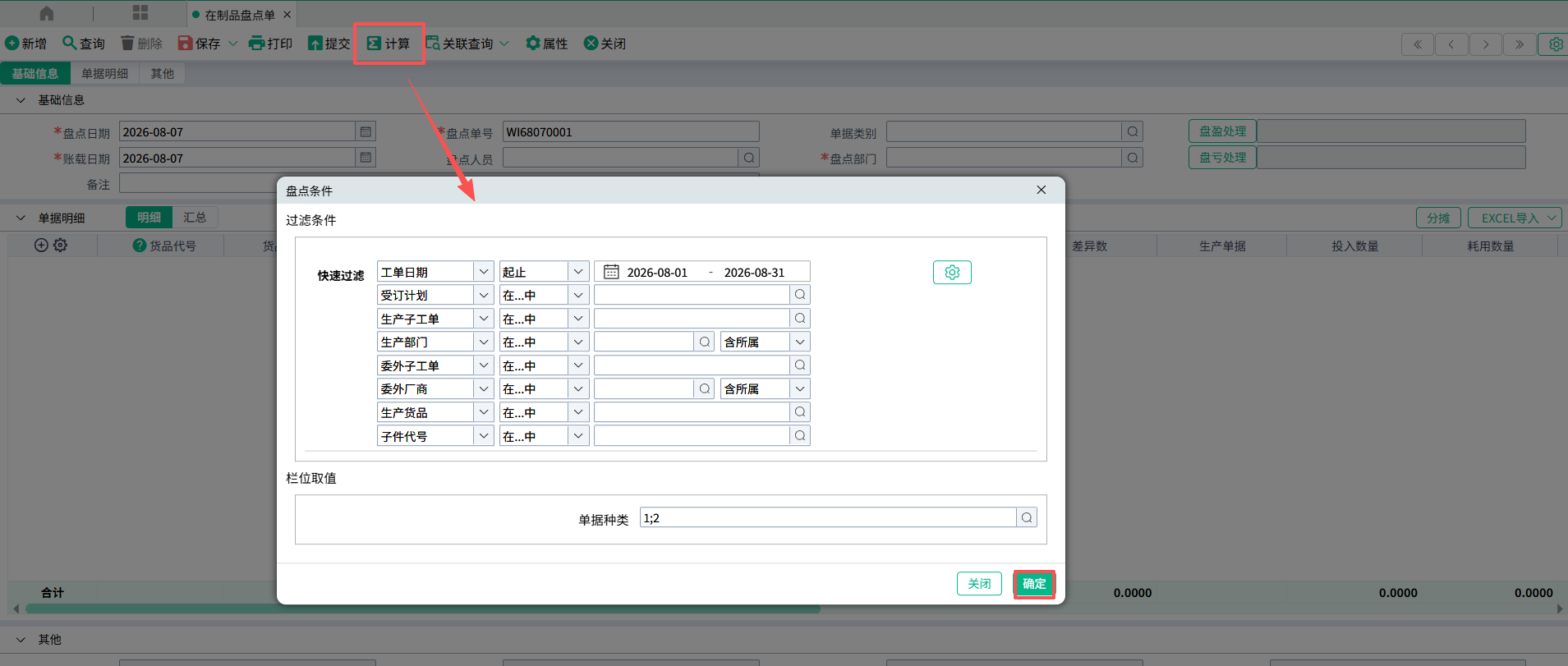Open EXCEL导入 dropdown arrow
1568x666 pixels.
pyautogui.click(x=1552, y=218)
